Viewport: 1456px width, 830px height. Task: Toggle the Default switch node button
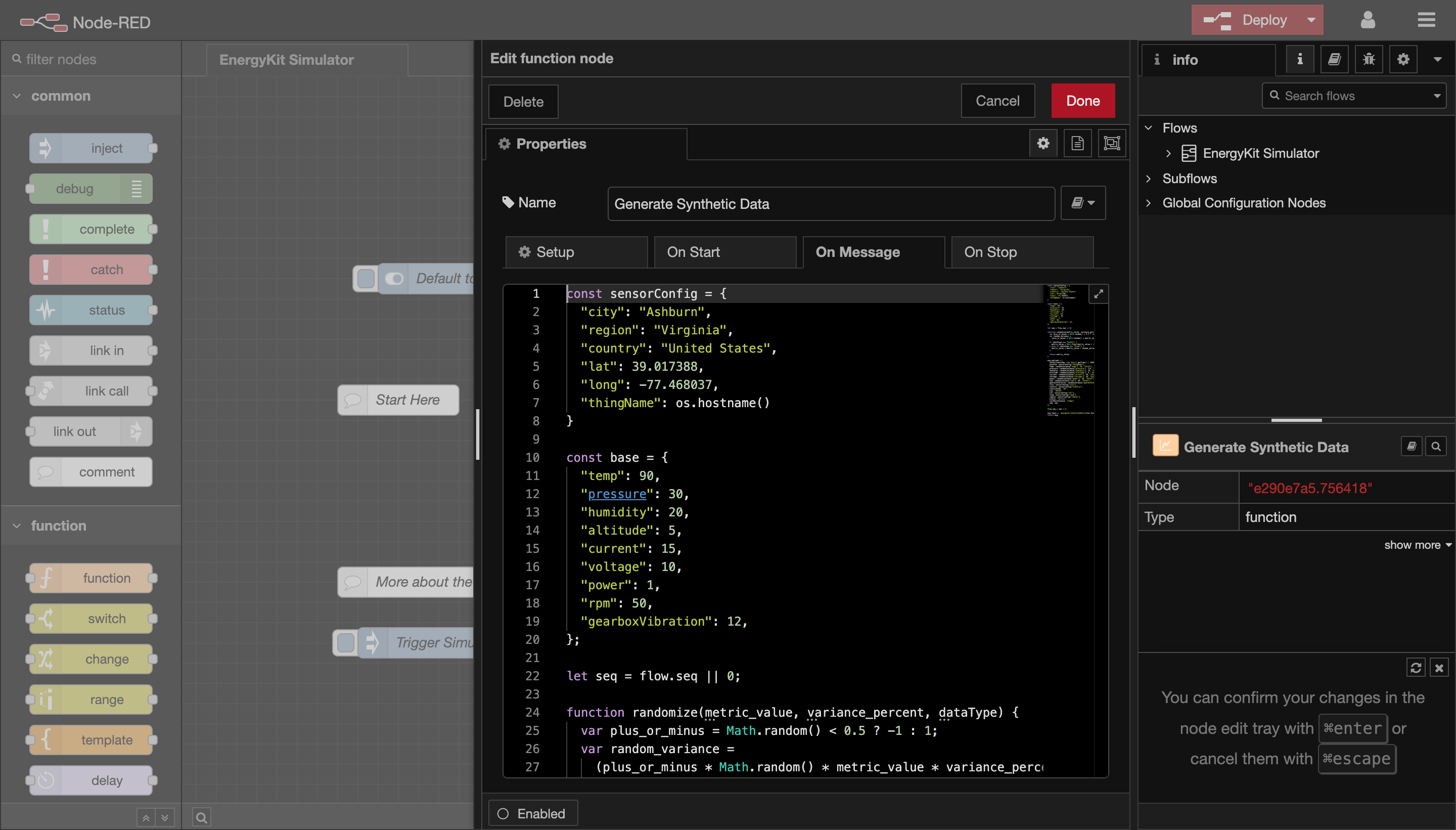tap(366, 279)
